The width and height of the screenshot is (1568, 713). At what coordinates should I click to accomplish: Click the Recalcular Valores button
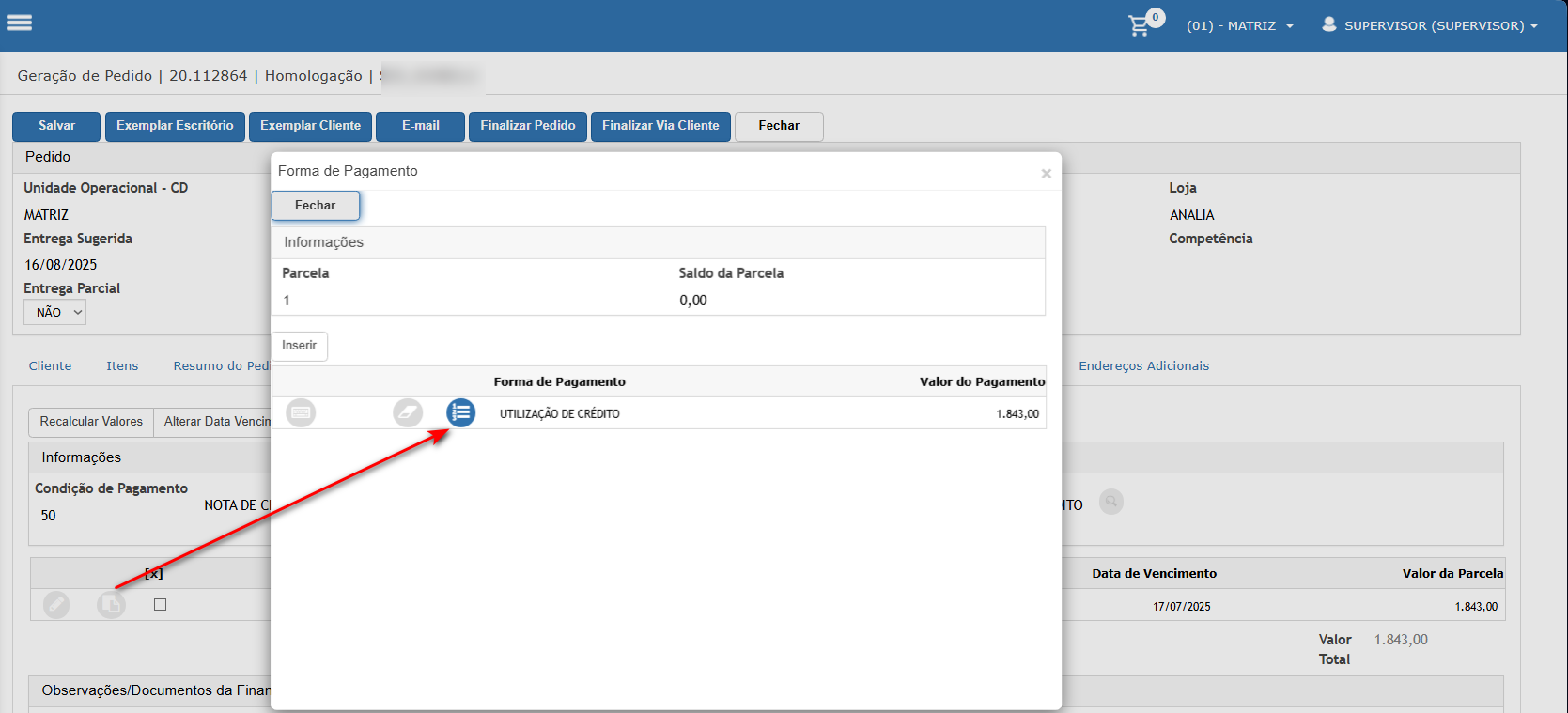pyautogui.click(x=91, y=422)
